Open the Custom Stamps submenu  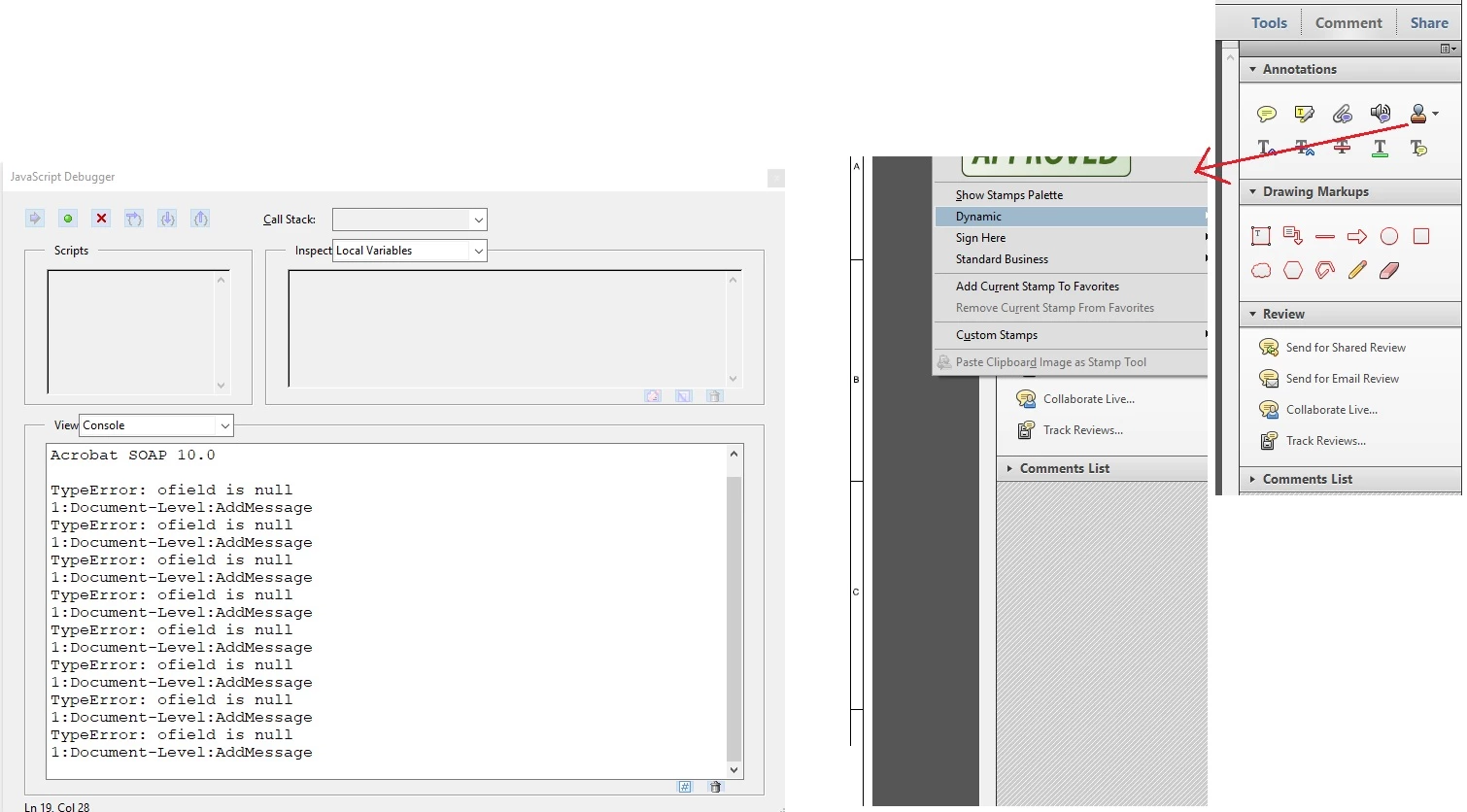(x=1070, y=335)
